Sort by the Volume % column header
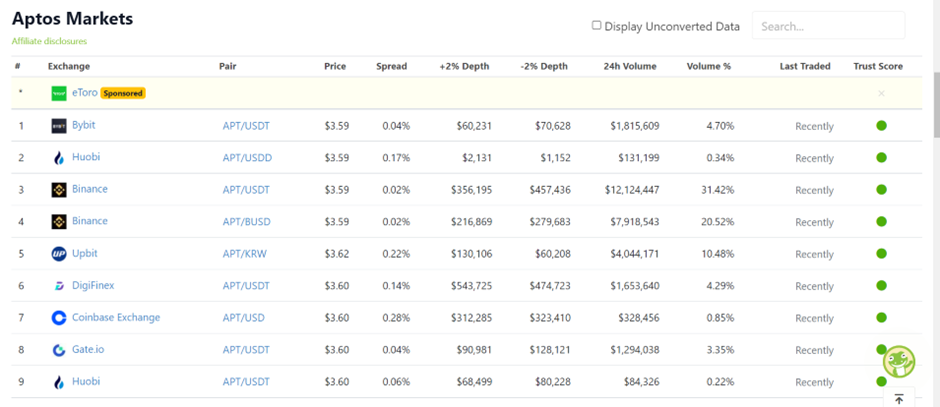940x407 pixels. pyautogui.click(x=709, y=67)
